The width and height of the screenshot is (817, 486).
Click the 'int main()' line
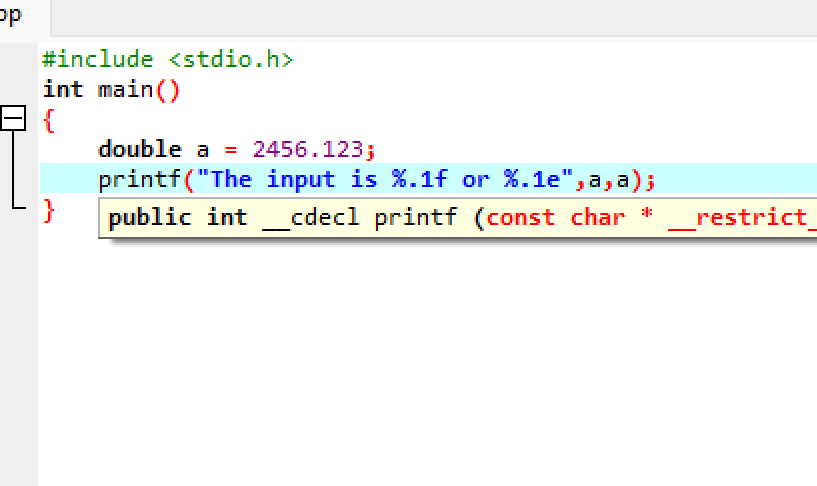click(111, 90)
